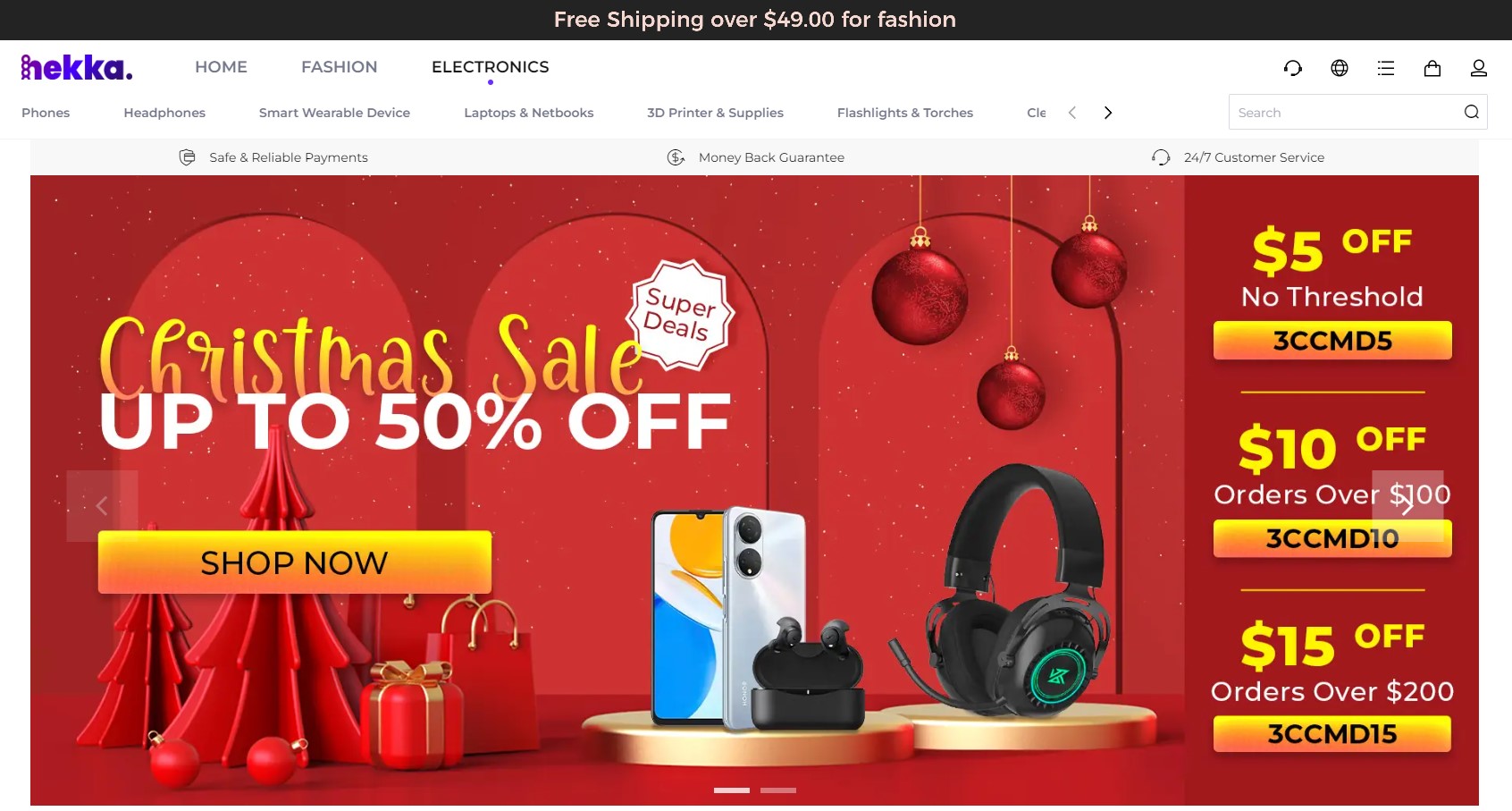Click the Money Back Guarantee icon
Image resolution: width=1512 pixels, height=811 pixels.
(x=676, y=157)
